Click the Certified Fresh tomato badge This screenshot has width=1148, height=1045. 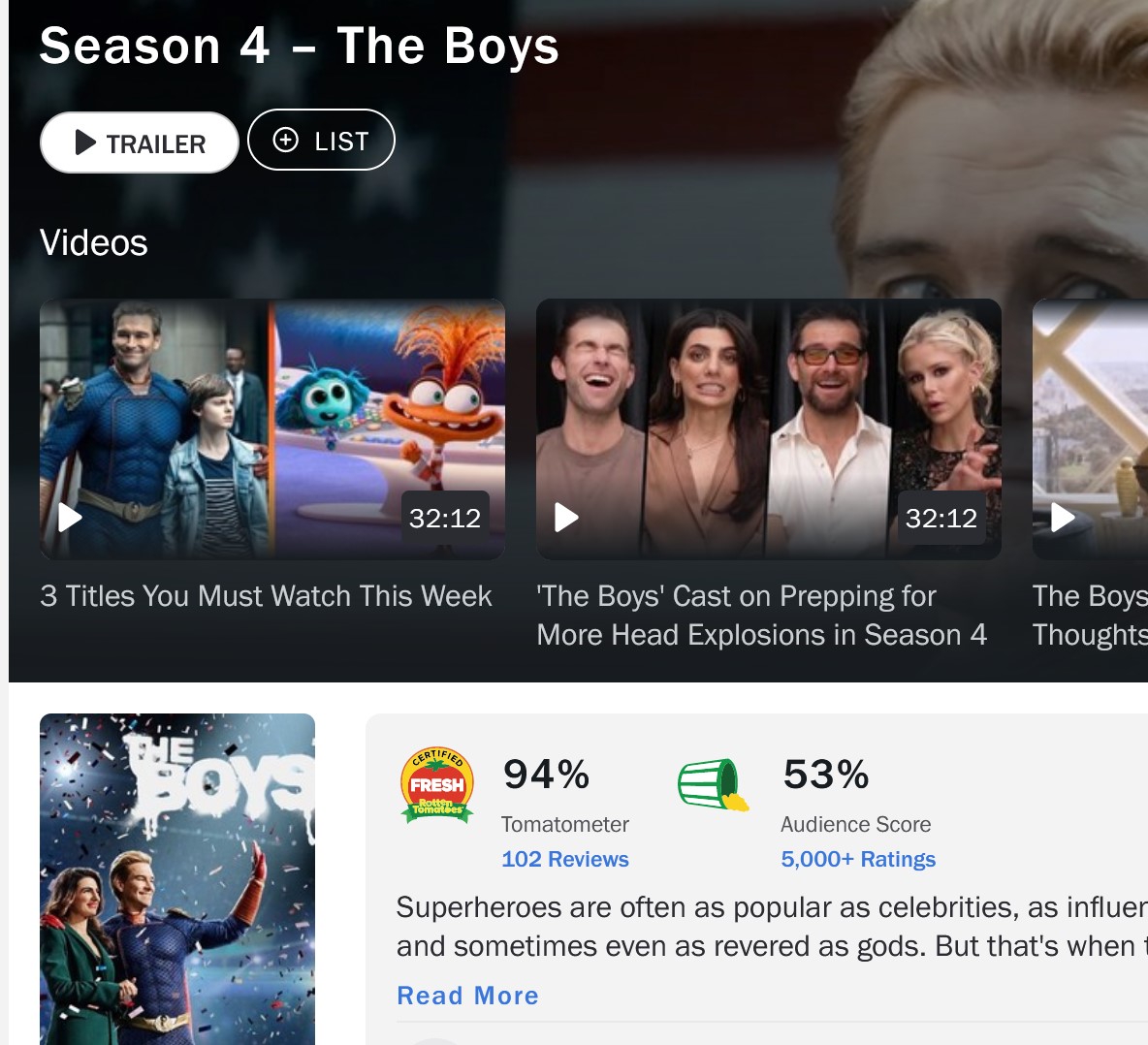point(437,786)
